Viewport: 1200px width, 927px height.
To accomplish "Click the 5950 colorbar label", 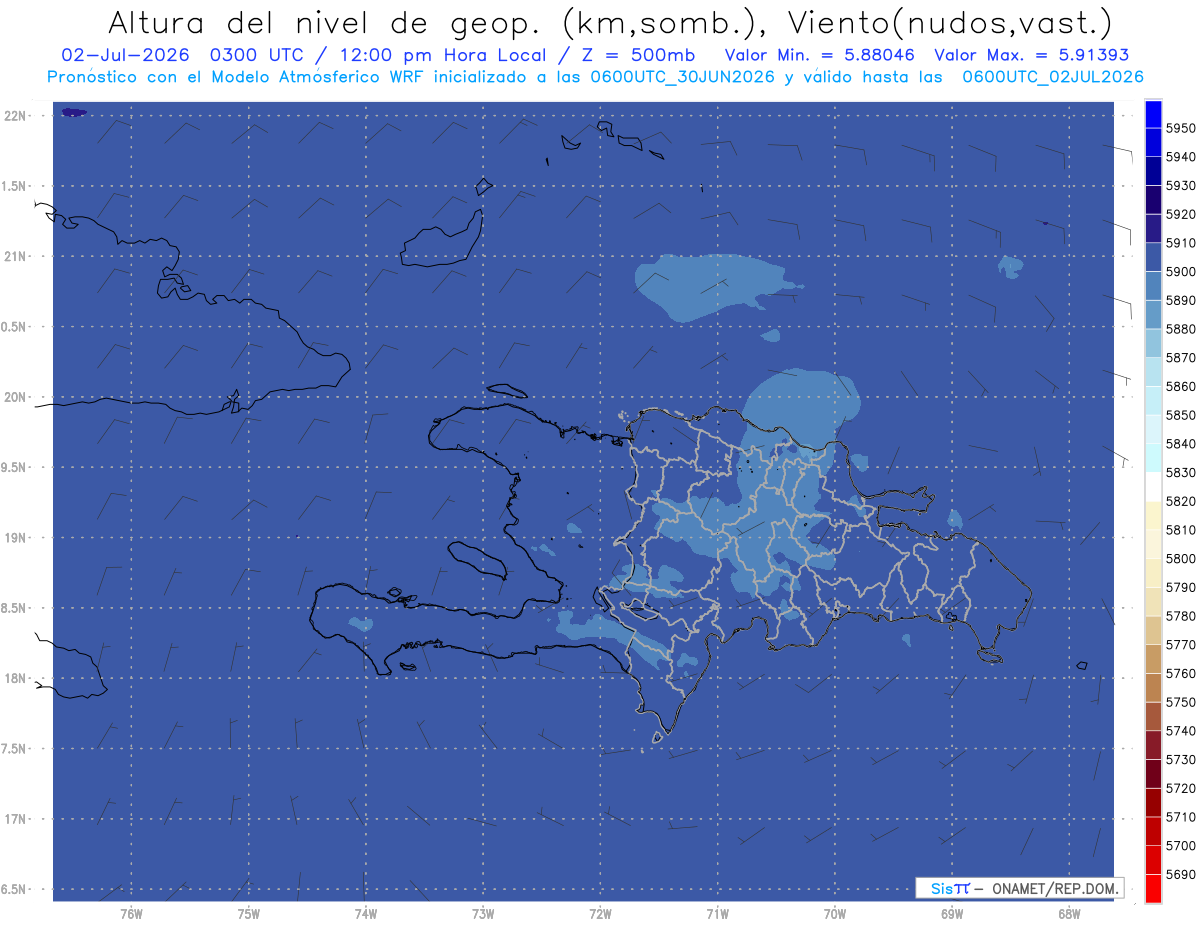I will pos(1180,128).
